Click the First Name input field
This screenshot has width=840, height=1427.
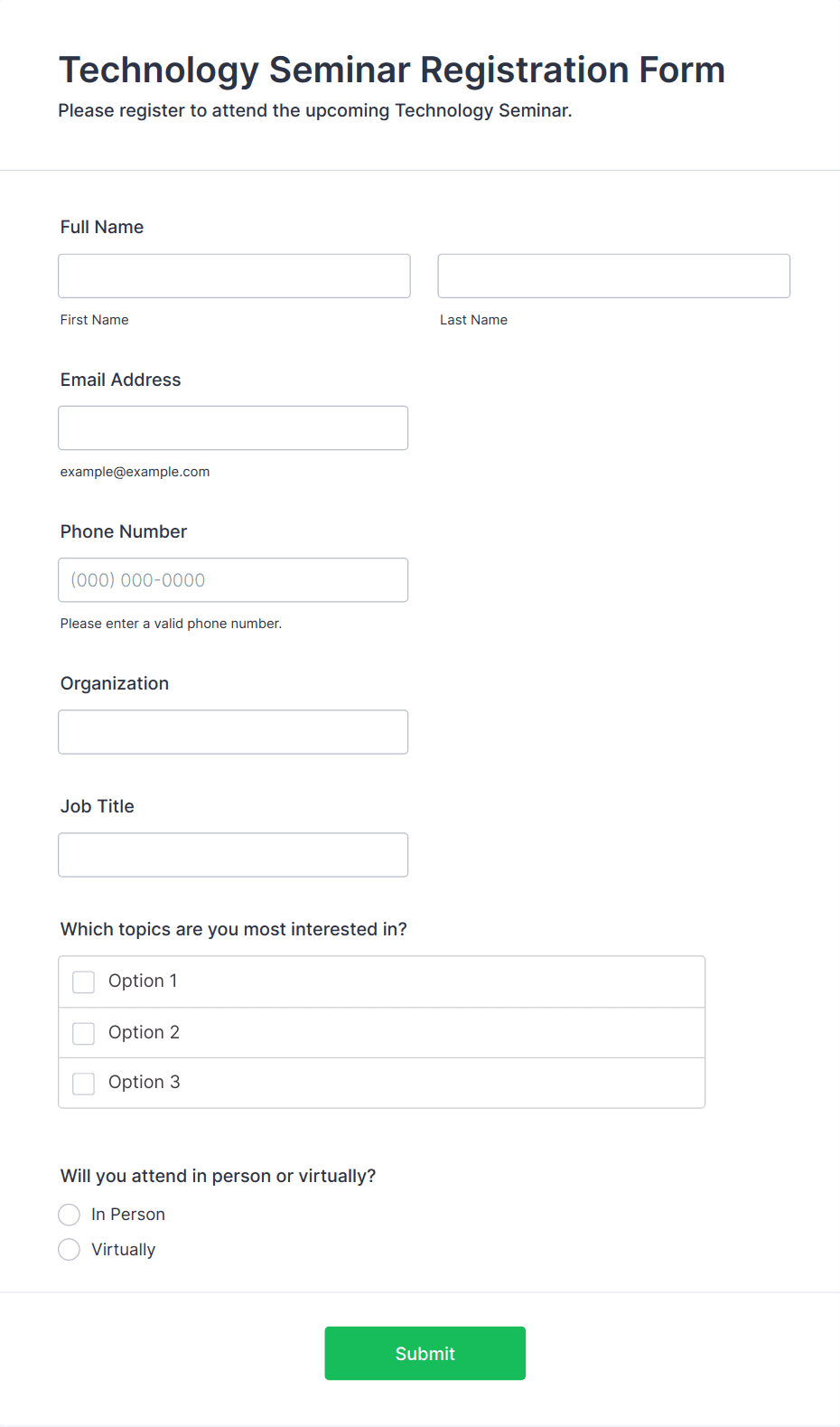pos(234,276)
